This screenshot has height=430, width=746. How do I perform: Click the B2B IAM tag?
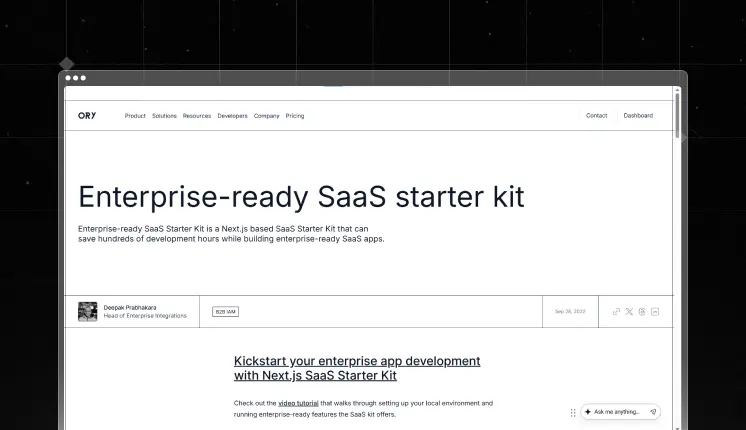point(226,312)
